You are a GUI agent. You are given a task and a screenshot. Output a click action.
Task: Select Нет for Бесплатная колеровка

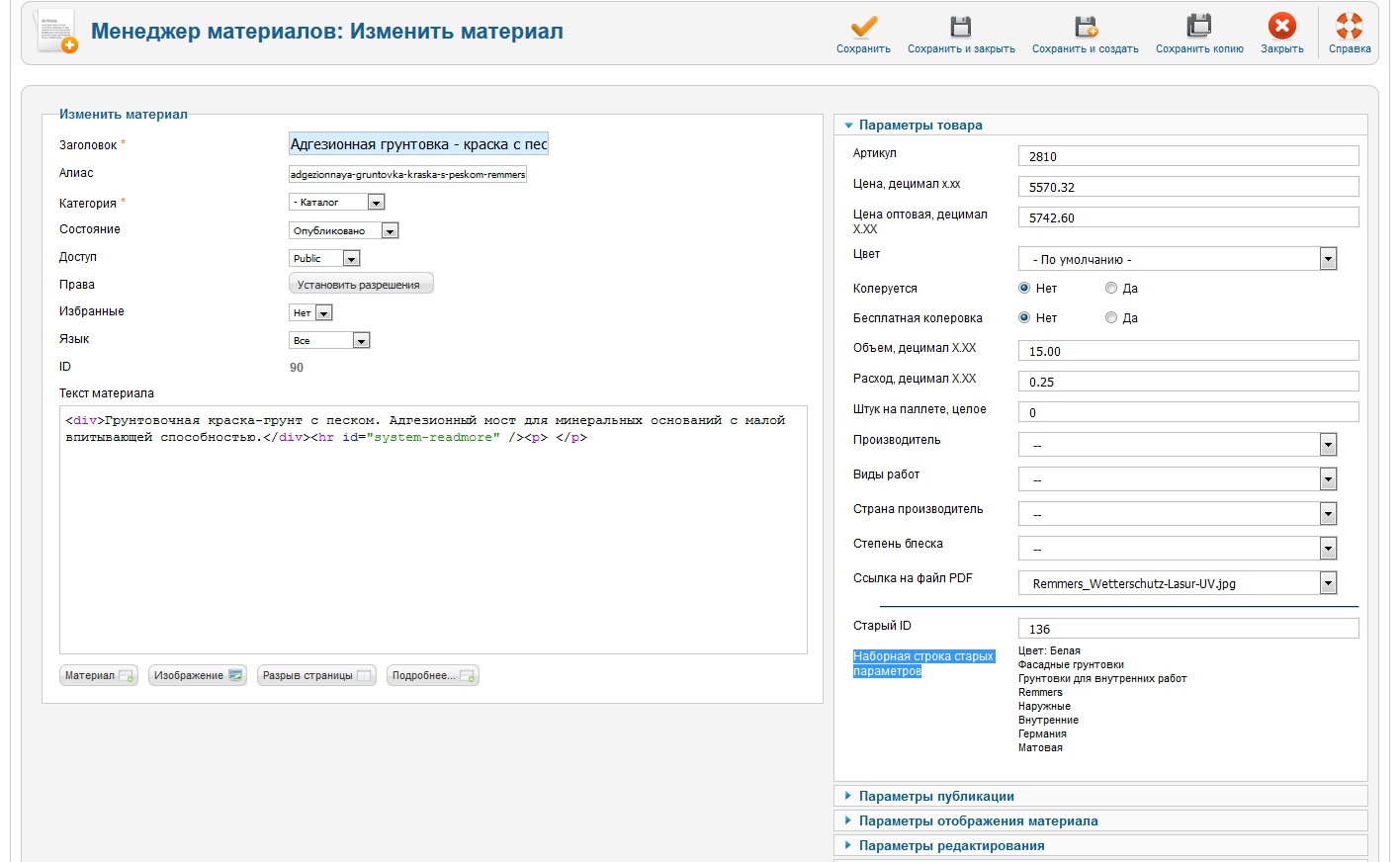coord(1024,318)
